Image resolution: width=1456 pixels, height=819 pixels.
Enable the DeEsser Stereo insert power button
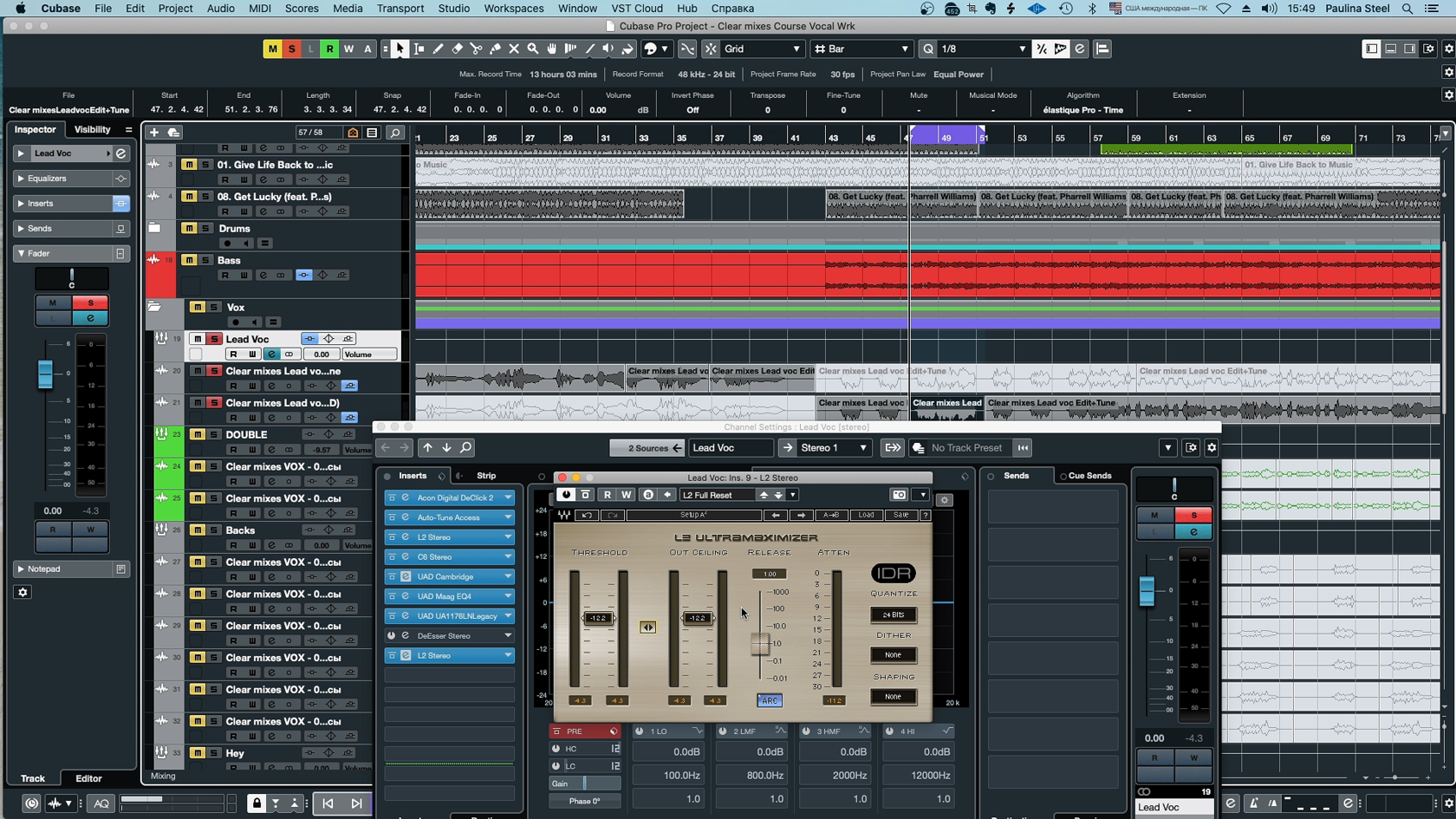point(392,636)
